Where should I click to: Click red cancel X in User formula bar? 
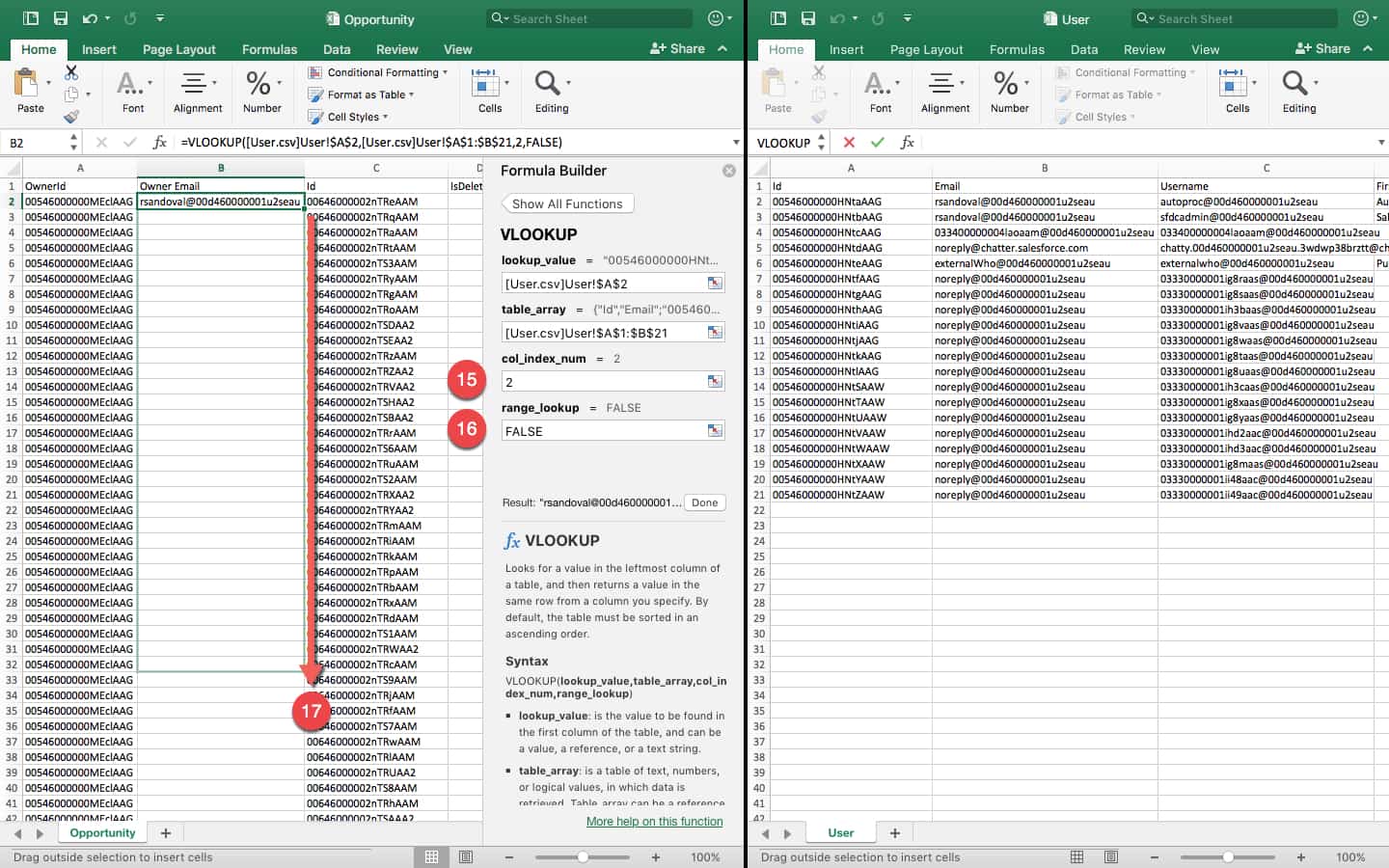(849, 142)
